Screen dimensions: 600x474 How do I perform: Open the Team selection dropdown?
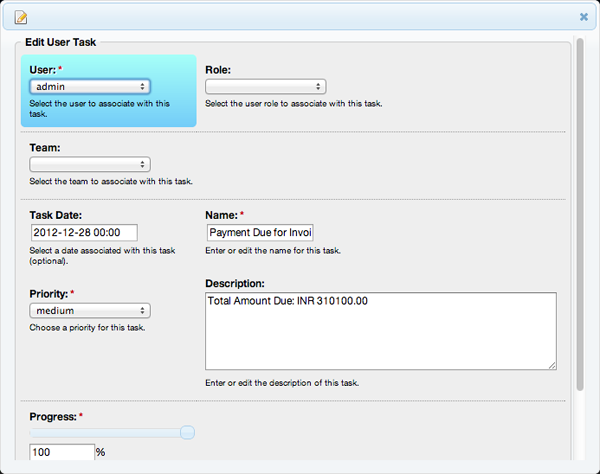pyautogui.click(x=90, y=164)
